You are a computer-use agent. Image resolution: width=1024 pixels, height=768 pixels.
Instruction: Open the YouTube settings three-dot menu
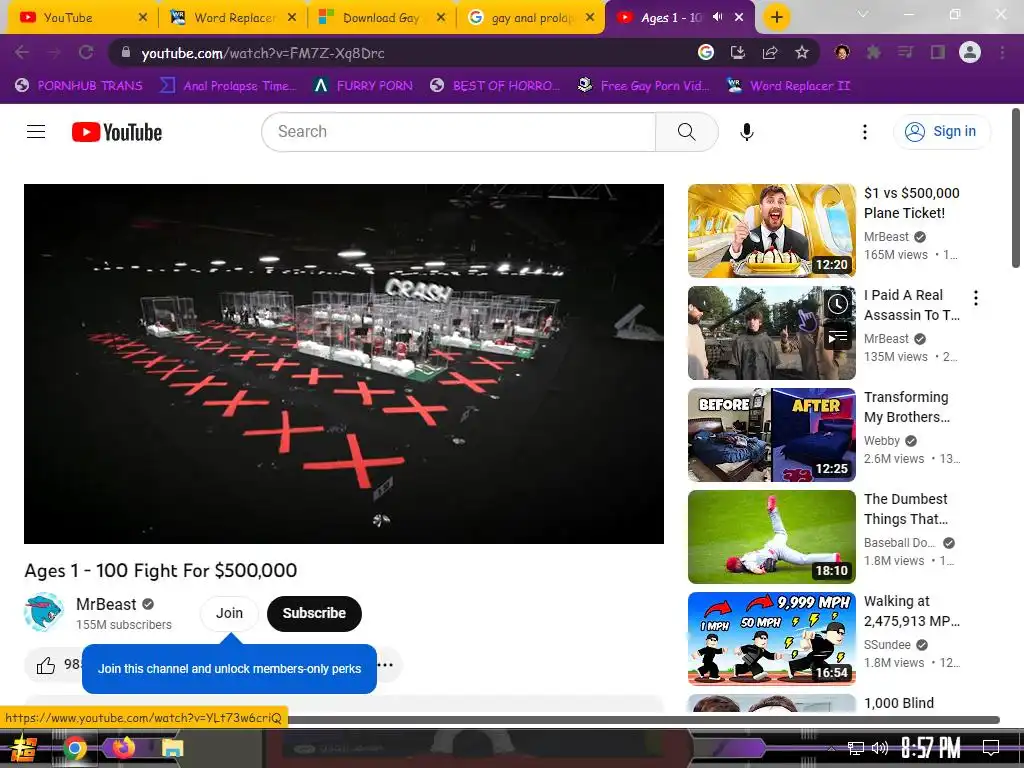[x=865, y=132]
